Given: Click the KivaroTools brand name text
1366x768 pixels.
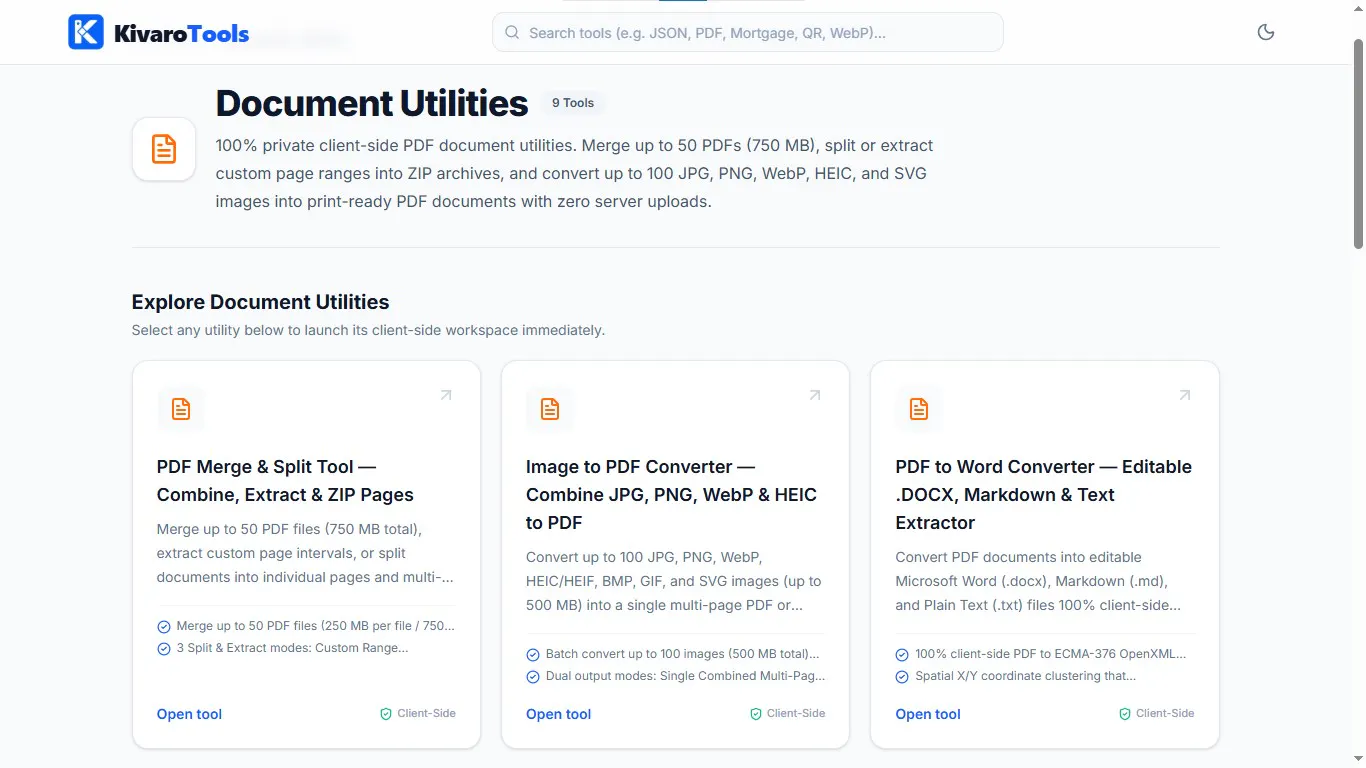Looking at the screenshot, I should coord(182,34).
